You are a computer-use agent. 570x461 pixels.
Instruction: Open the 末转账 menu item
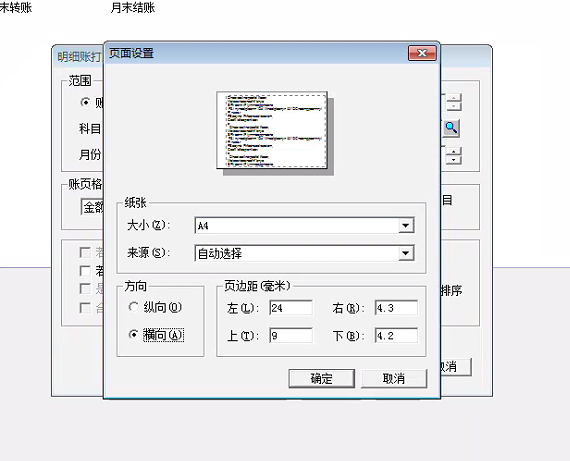(16, 7)
